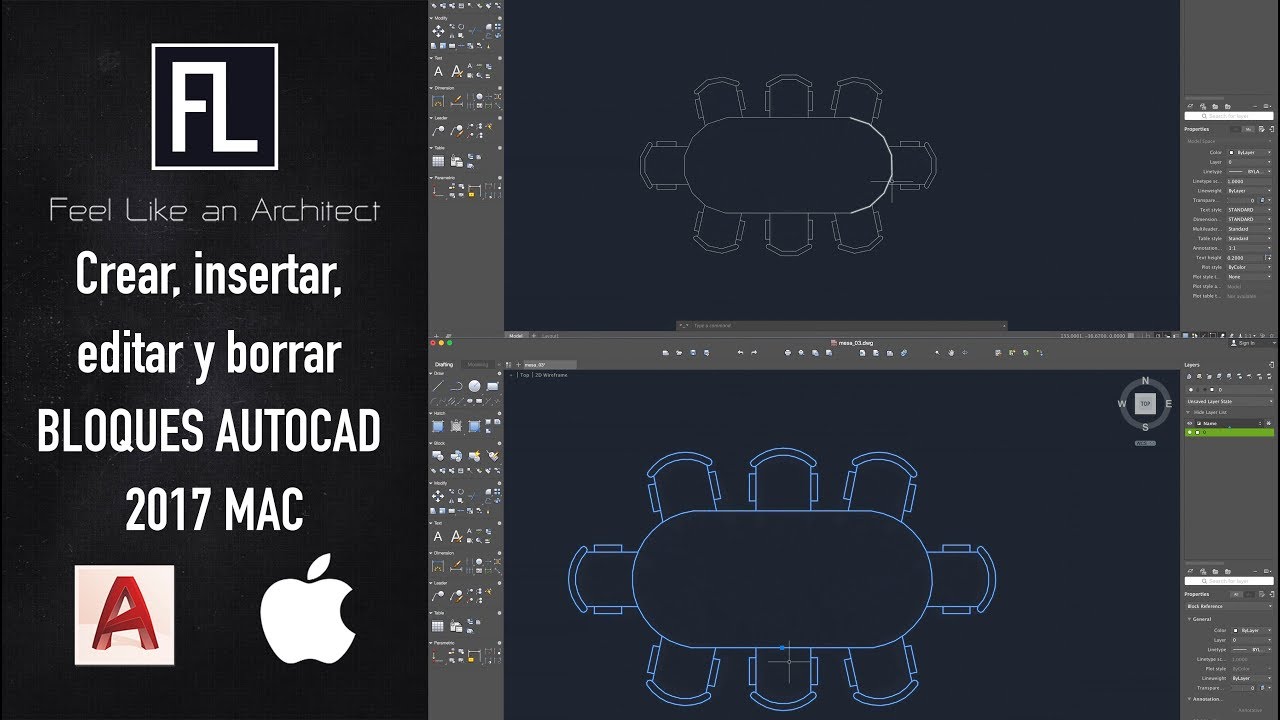Toggle on/off dot of layer 0 row
1280x720 pixels.
click(x=1190, y=432)
